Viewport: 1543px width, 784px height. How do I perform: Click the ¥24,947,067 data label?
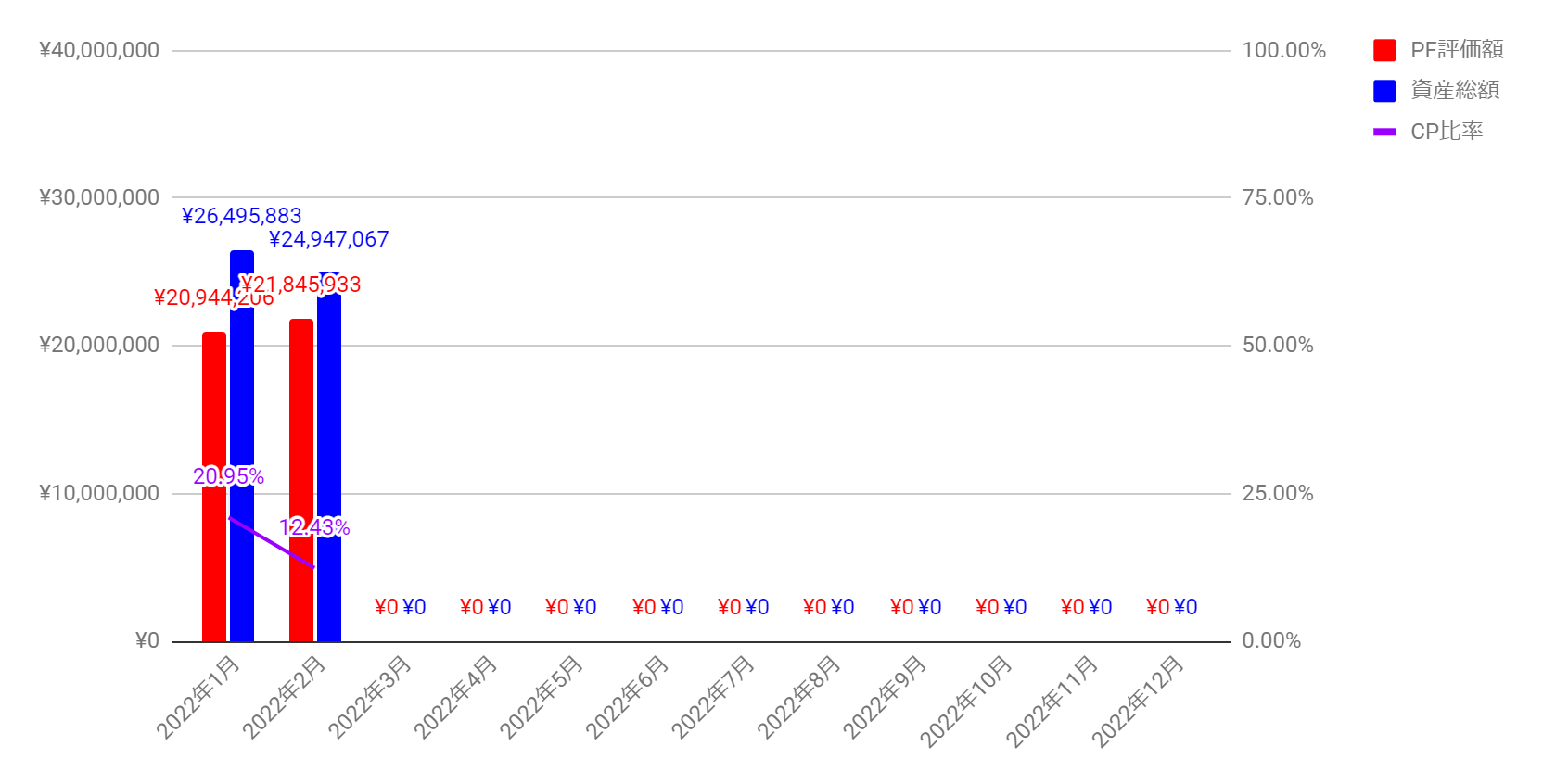pos(329,239)
